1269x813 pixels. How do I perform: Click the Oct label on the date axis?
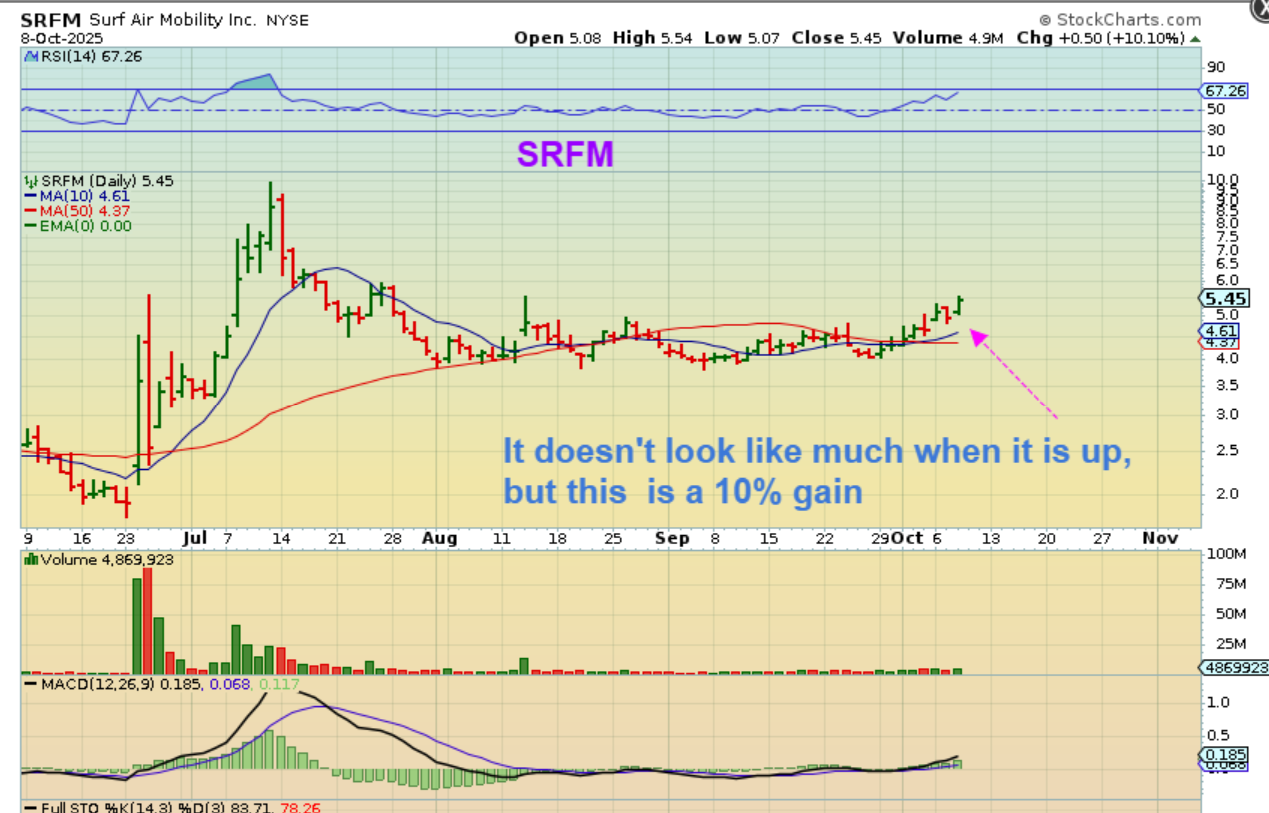point(907,538)
